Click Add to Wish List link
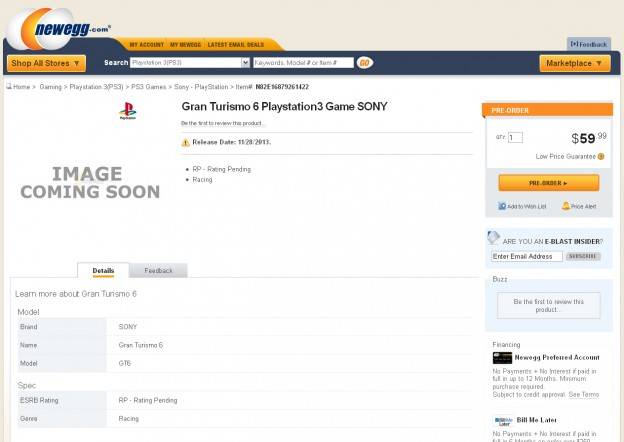The height and width of the screenshot is (442, 624). coord(526,206)
